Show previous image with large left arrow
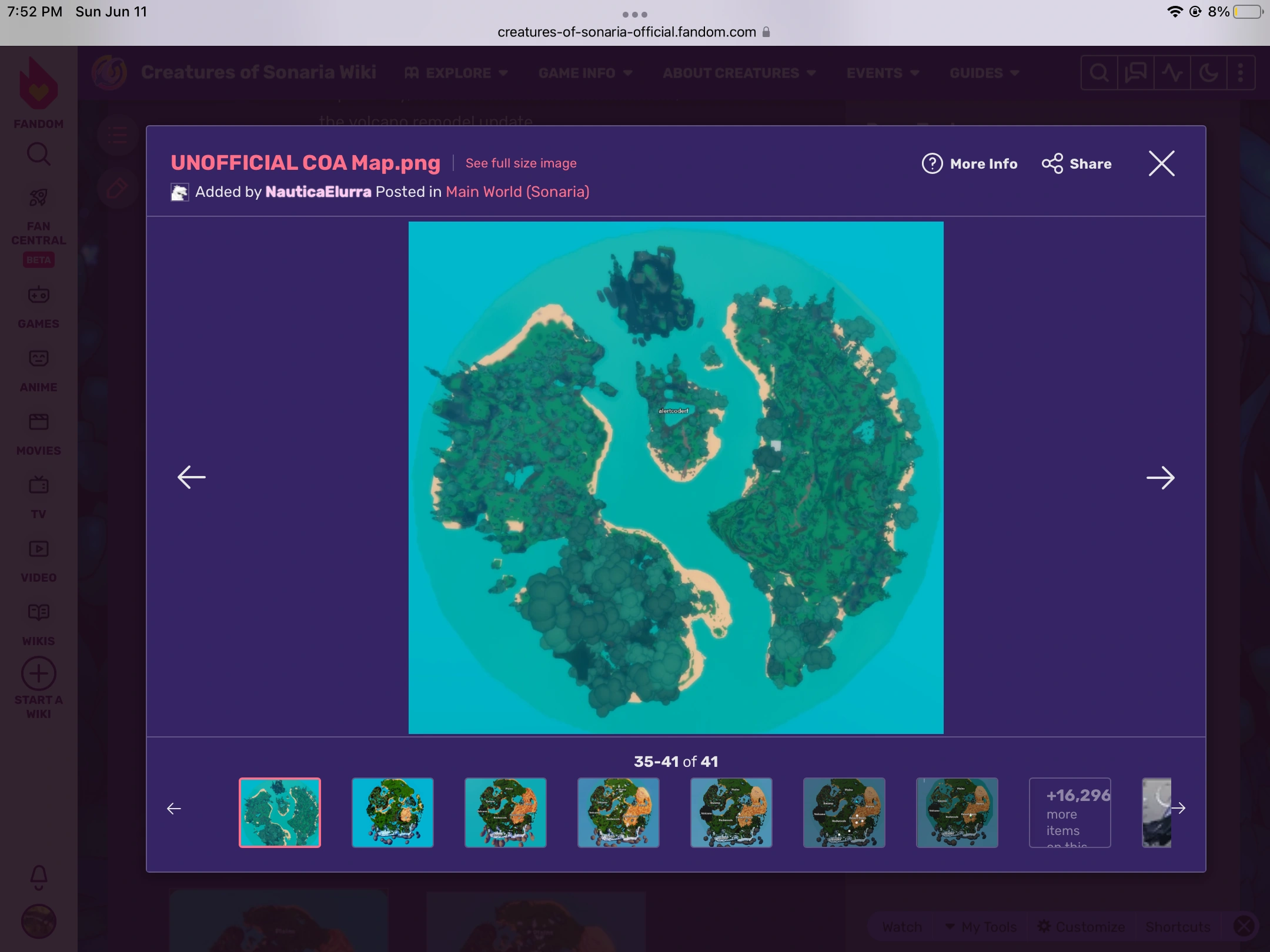Viewport: 1270px width, 952px height. [192, 477]
